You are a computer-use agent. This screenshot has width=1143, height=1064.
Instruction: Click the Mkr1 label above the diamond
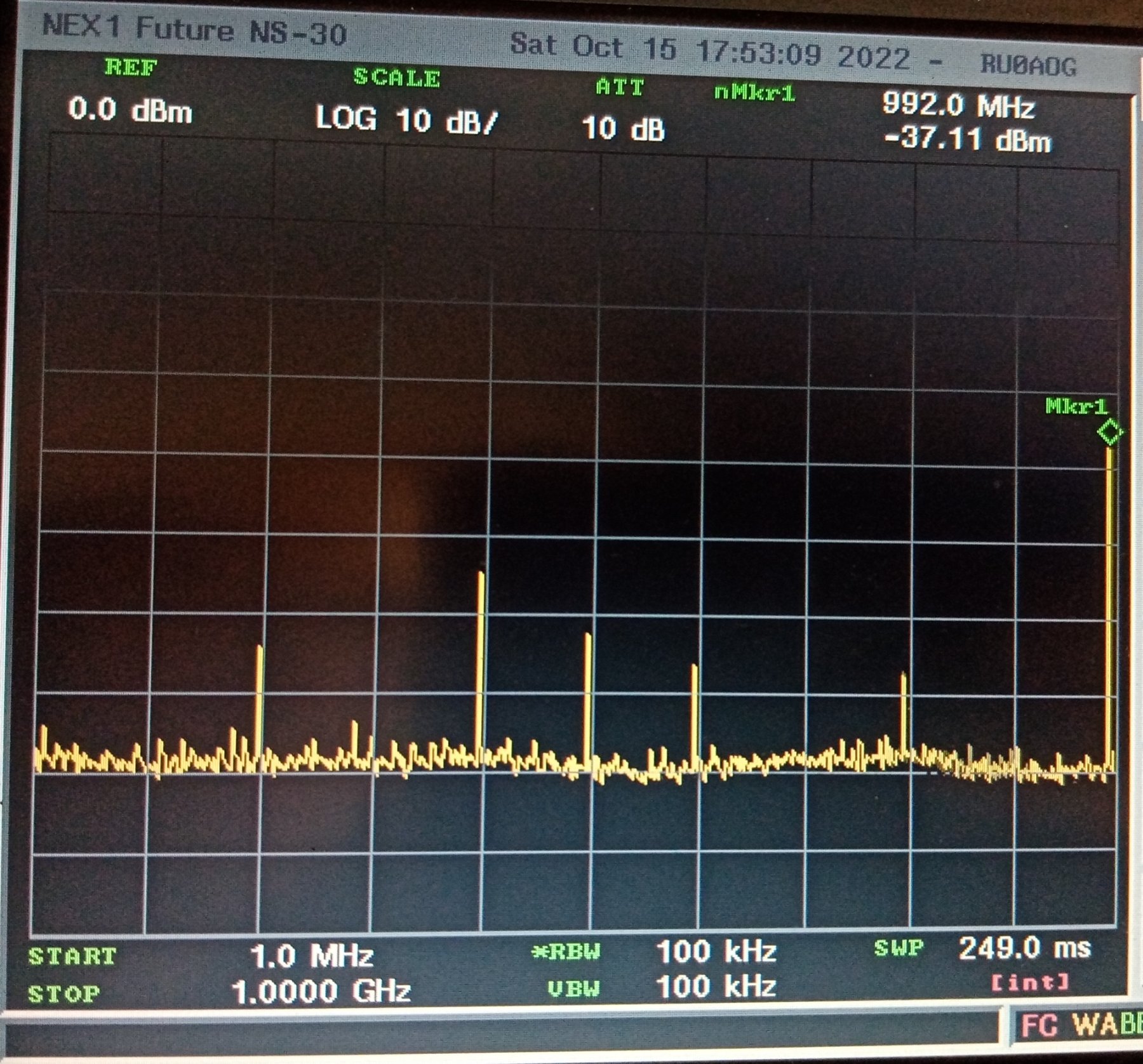1076,406
